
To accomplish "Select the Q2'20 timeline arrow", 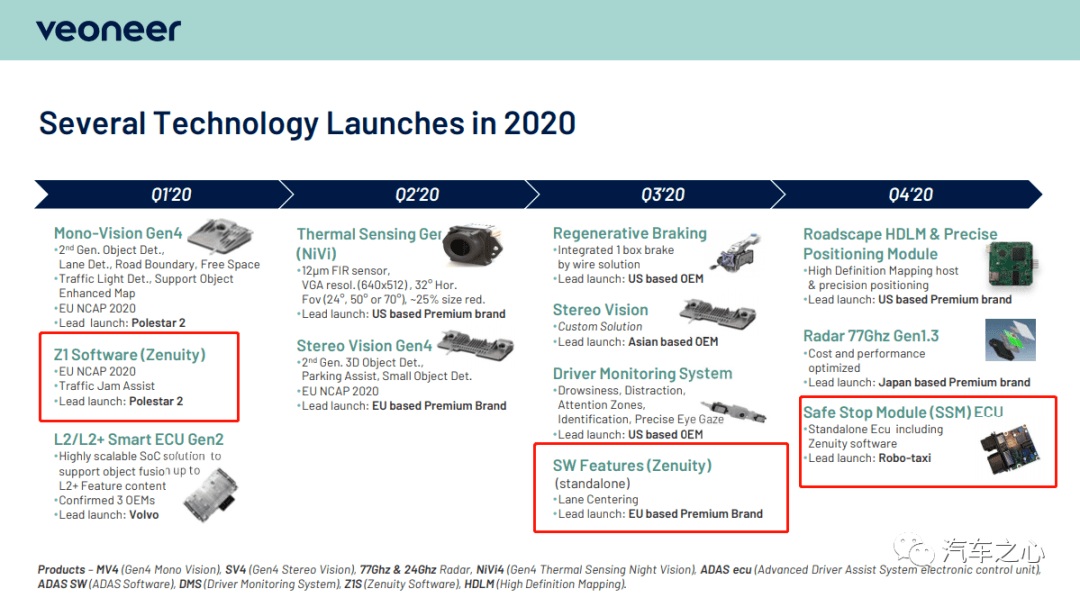I will (409, 194).
